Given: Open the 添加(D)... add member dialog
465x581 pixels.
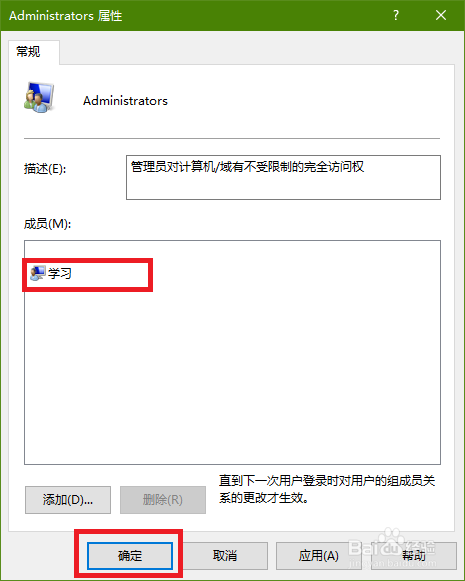Looking at the screenshot, I should point(68,500).
